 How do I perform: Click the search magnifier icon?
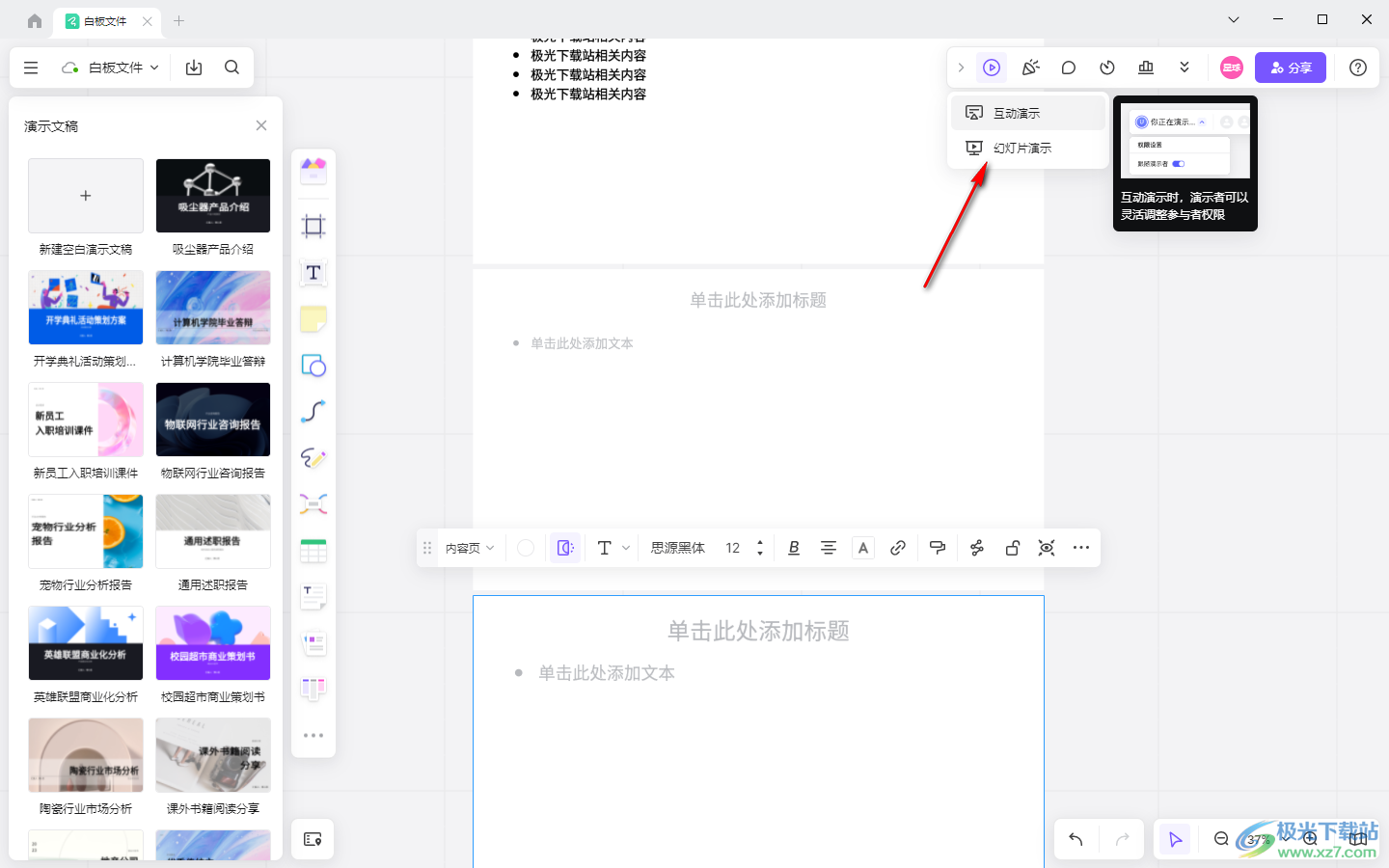tap(232, 68)
